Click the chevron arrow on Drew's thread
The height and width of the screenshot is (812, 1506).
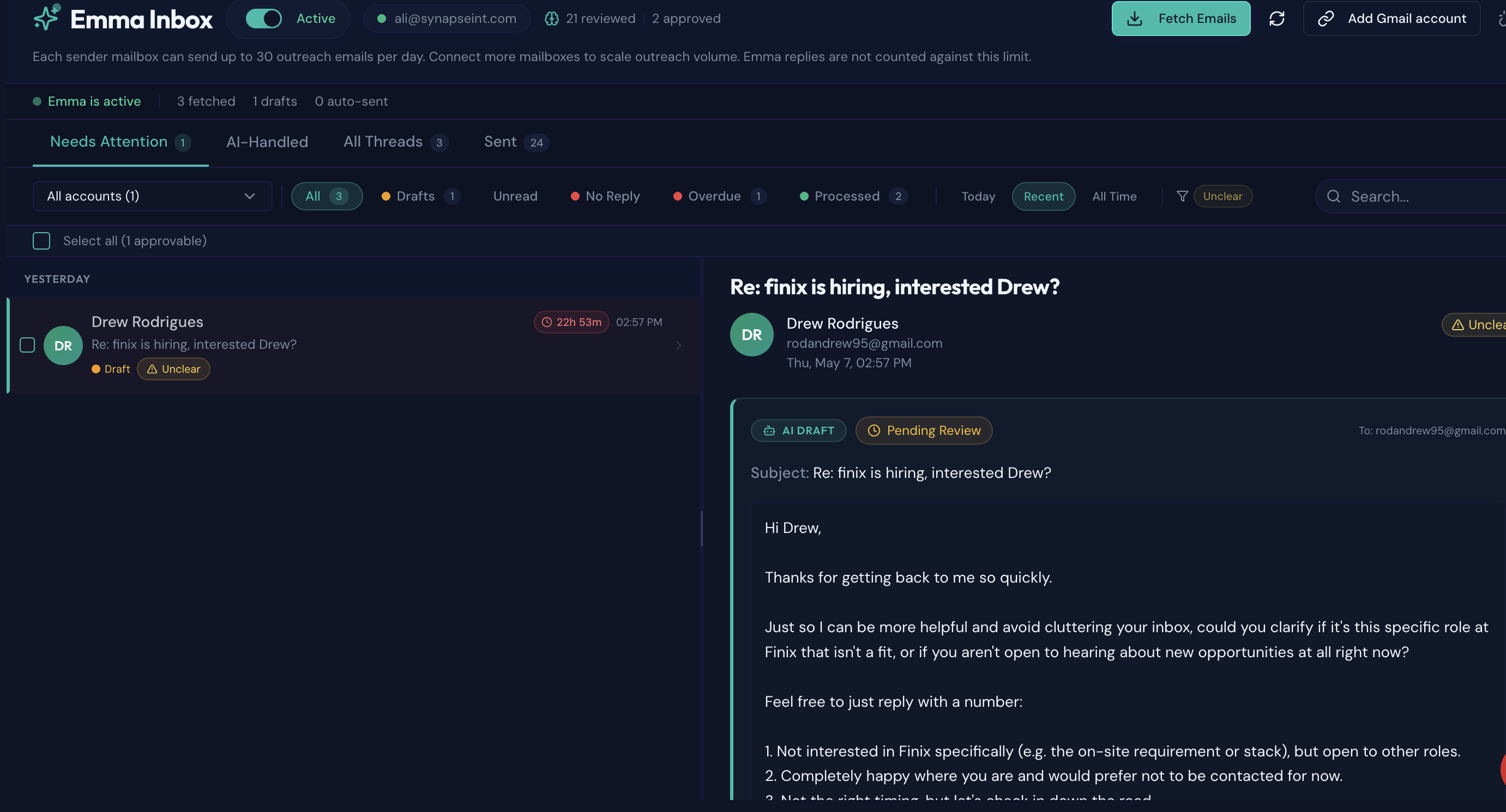pyautogui.click(x=678, y=346)
